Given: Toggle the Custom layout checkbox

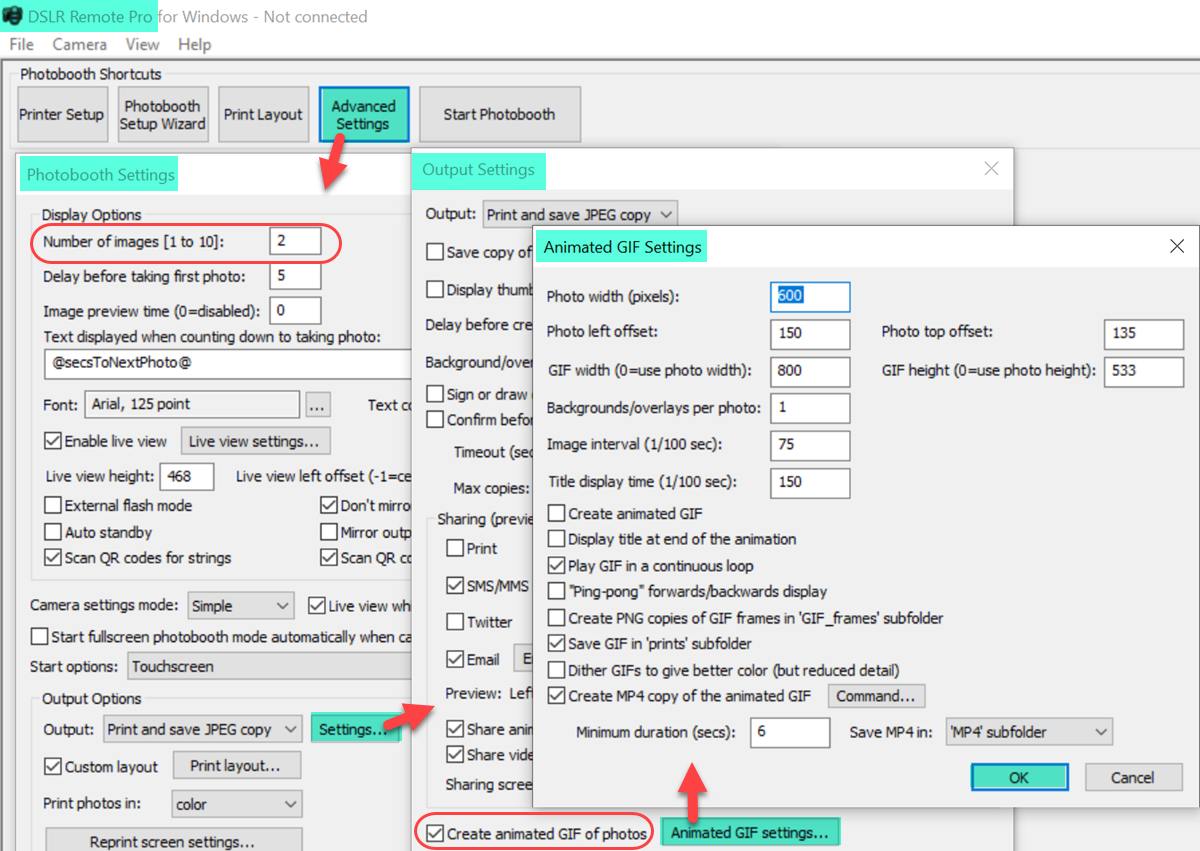Looking at the screenshot, I should tap(53, 767).
